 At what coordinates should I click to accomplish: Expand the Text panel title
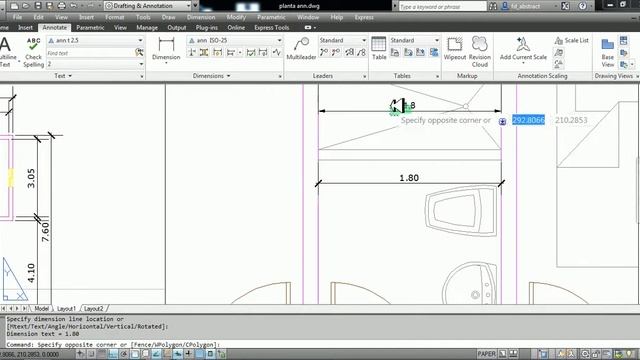tap(63, 76)
